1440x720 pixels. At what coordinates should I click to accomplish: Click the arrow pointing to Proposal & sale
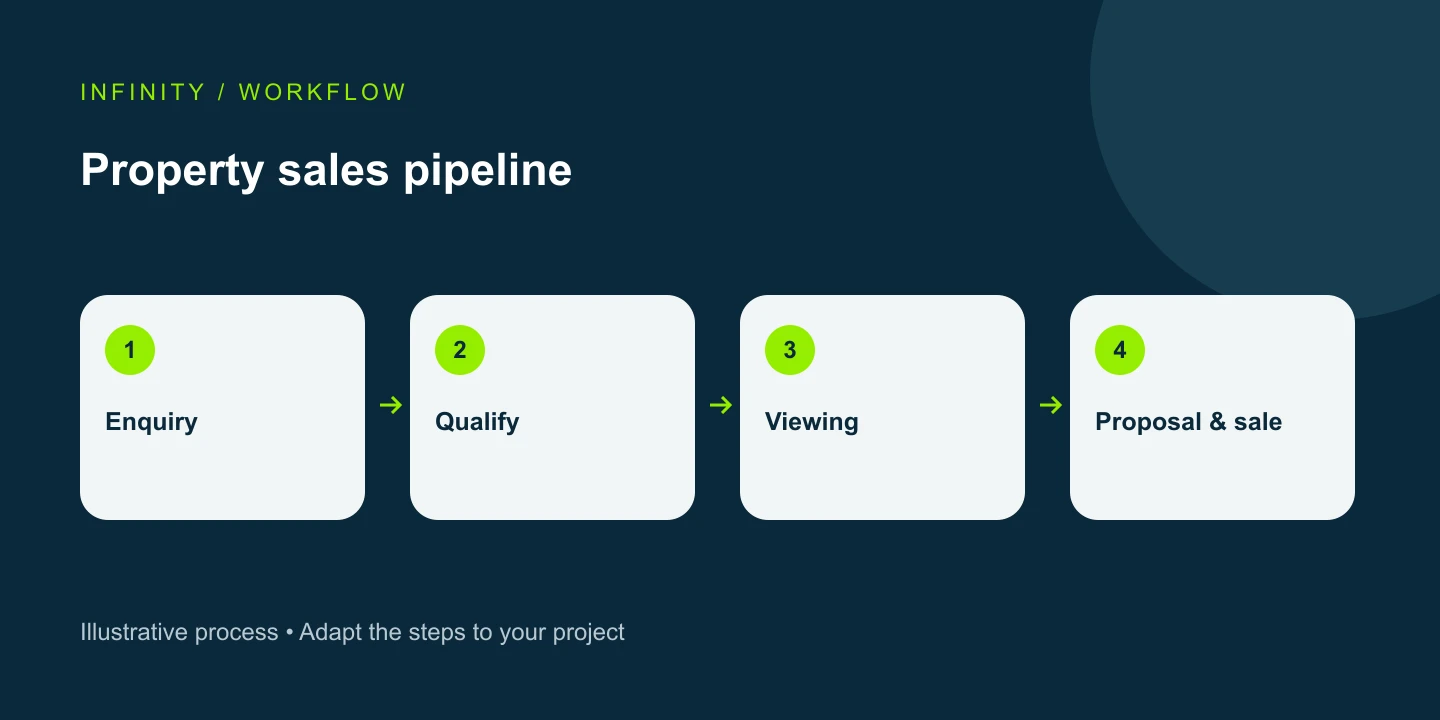coord(1051,405)
